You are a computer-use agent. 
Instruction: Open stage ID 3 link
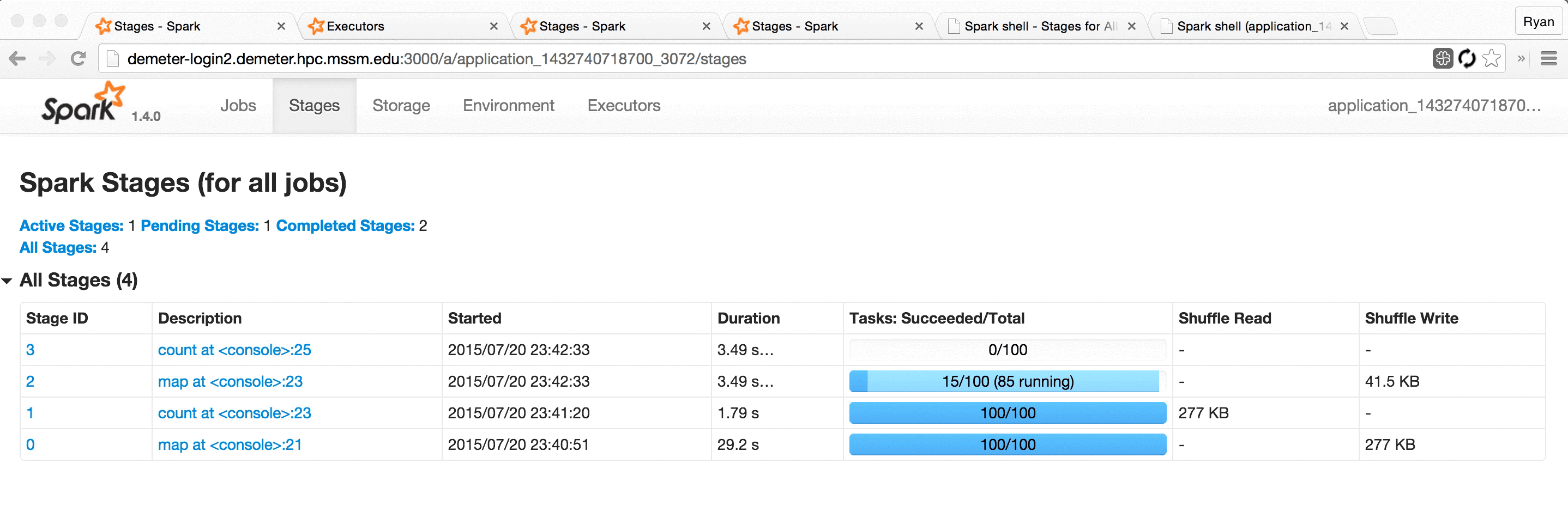[30, 350]
